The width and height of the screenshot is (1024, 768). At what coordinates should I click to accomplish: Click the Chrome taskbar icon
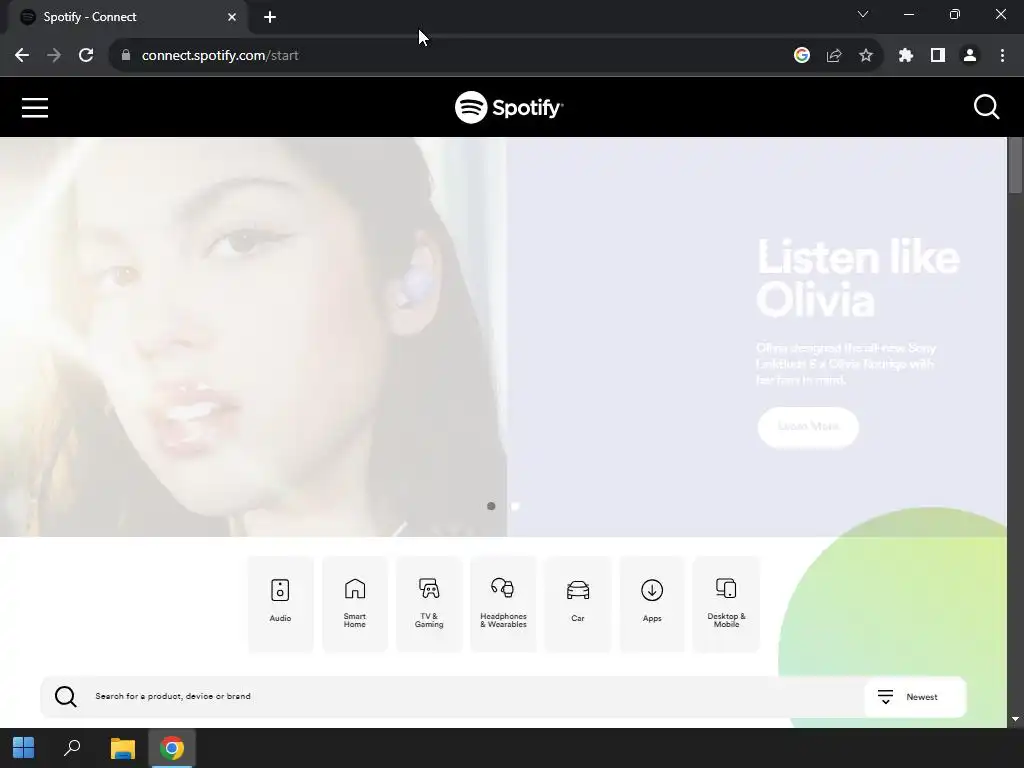coord(172,748)
